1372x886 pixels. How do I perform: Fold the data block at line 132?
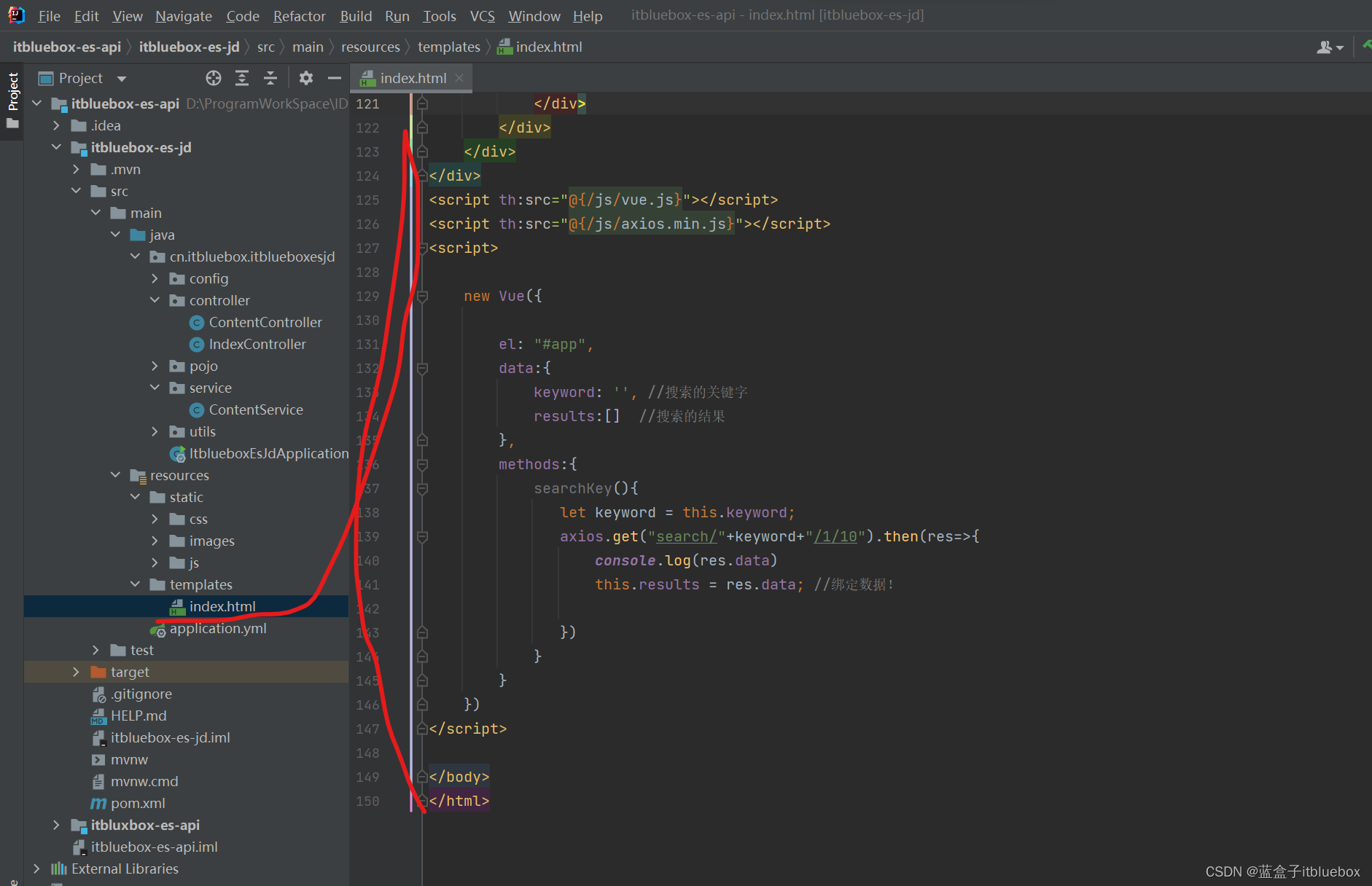[x=422, y=368]
